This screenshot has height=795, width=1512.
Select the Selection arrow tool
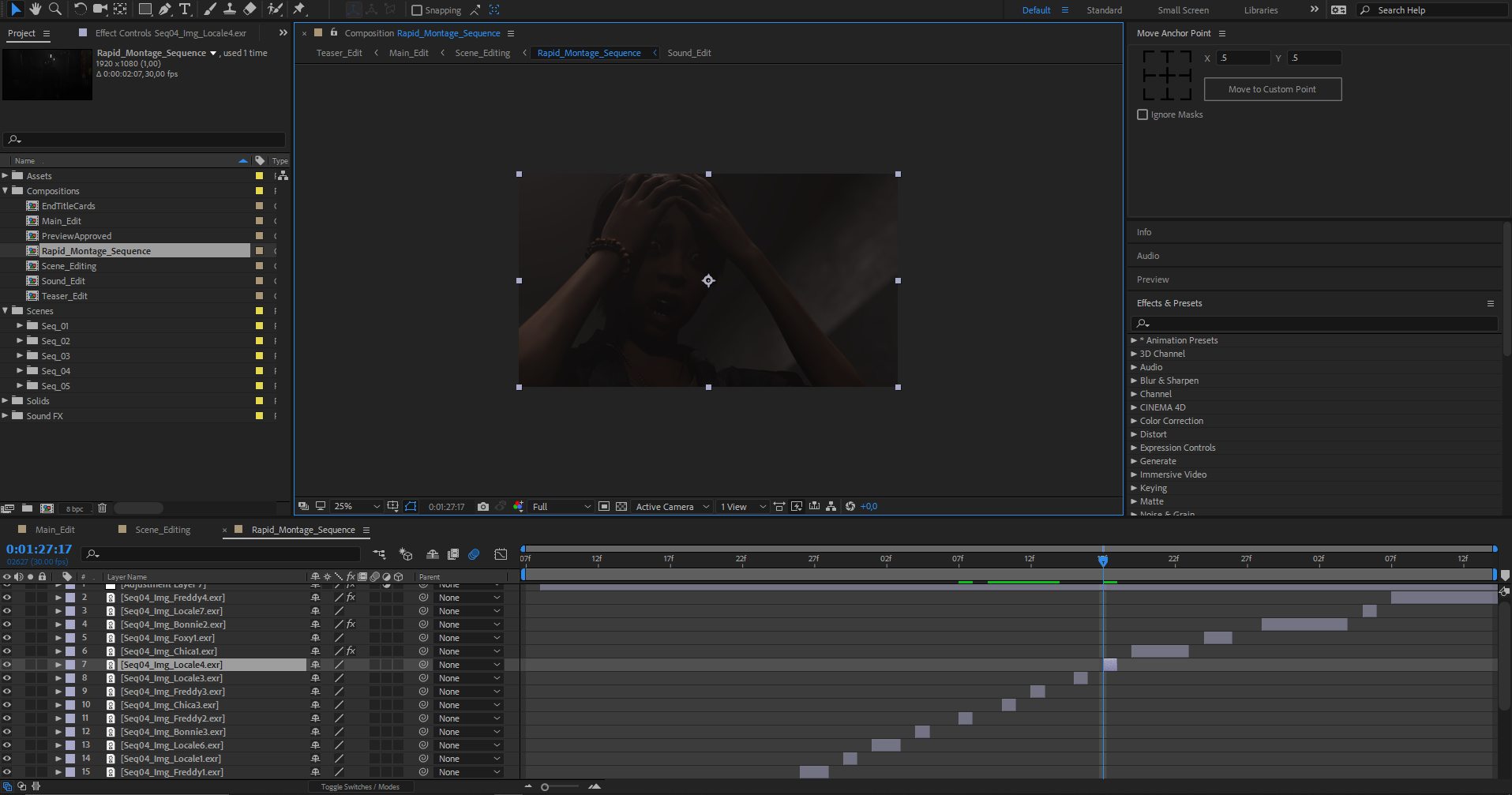(x=16, y=9)
